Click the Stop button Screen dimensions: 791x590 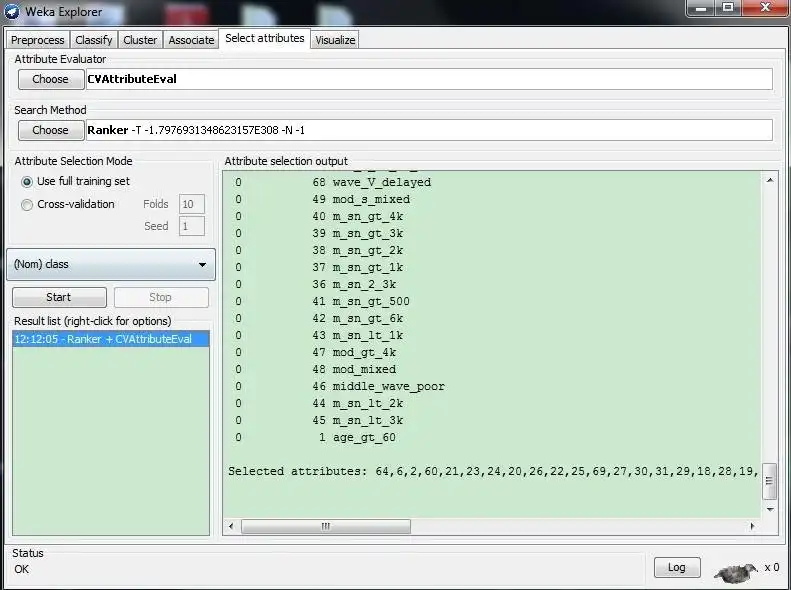161,298
